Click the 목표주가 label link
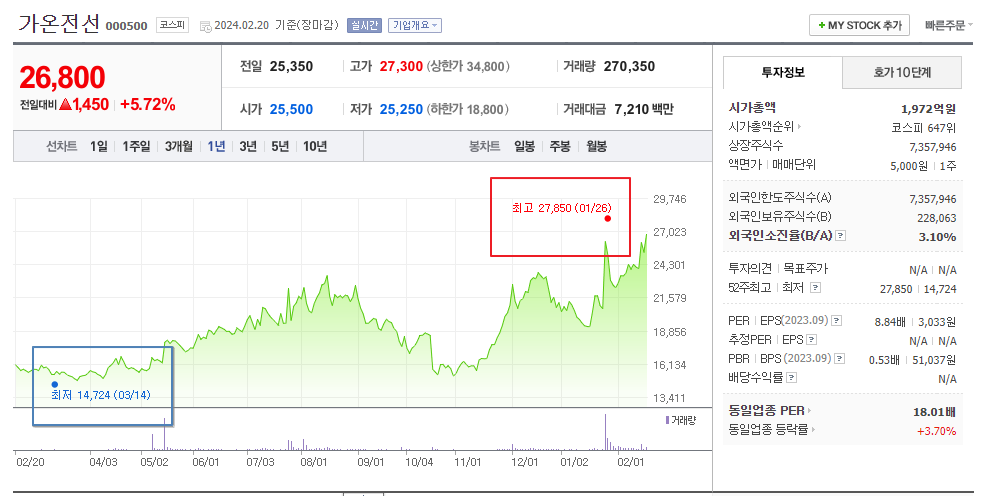 (805, 269)
